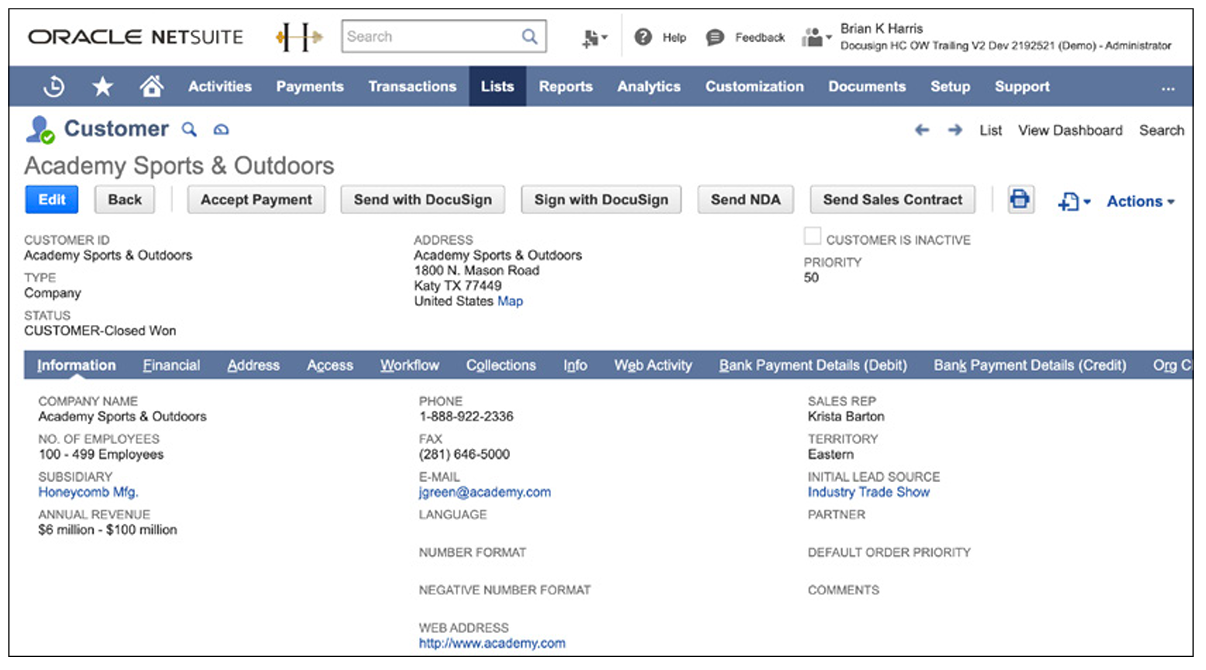This screenshot has height=670, width=1206.
Task: Go to the Home dashboard icon
Action: pos(151,86)
